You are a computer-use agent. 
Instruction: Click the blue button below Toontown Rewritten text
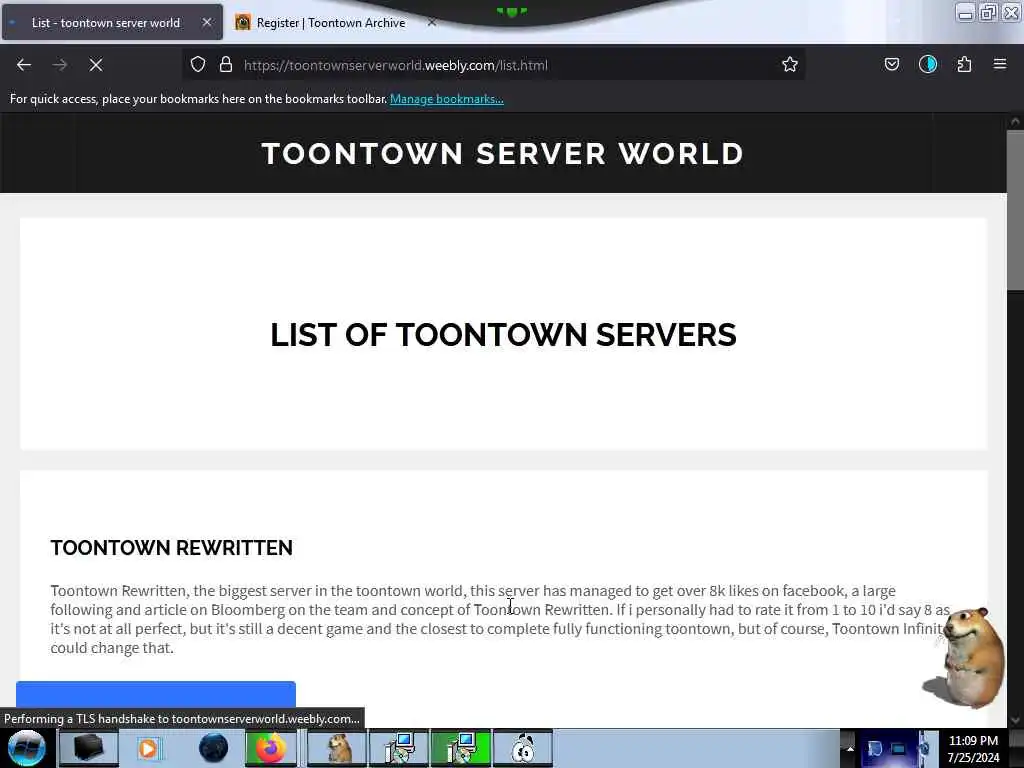pos(156,694)
